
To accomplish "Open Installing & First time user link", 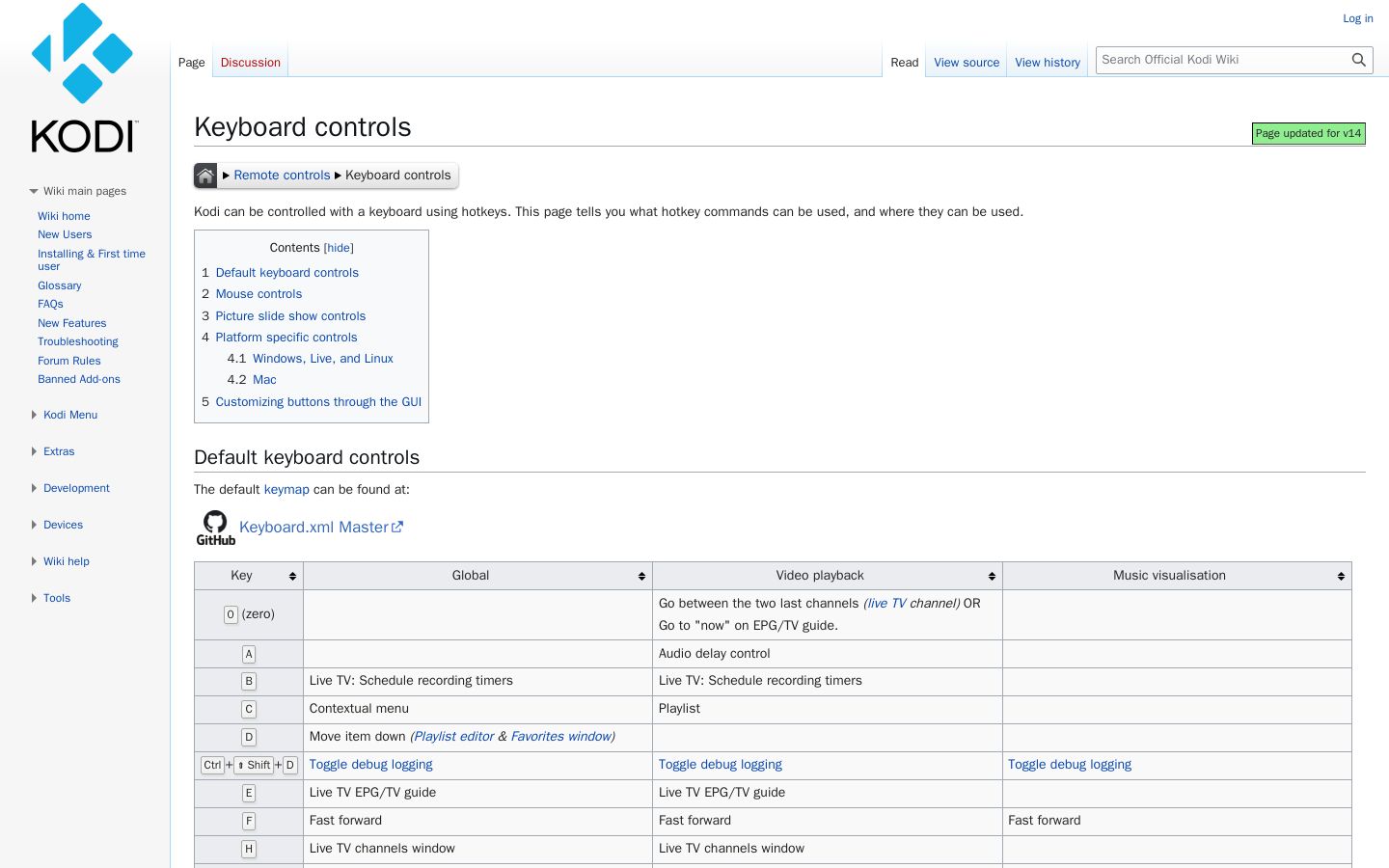I will pos(92,259).
